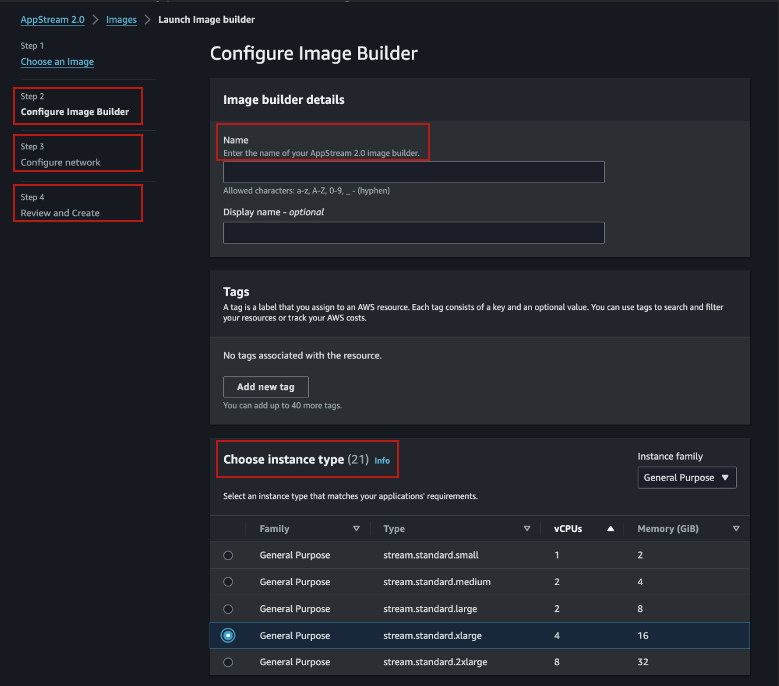
Task: Sort table by Family column icon
Action: pyautogui.click(x=356, y=529)
